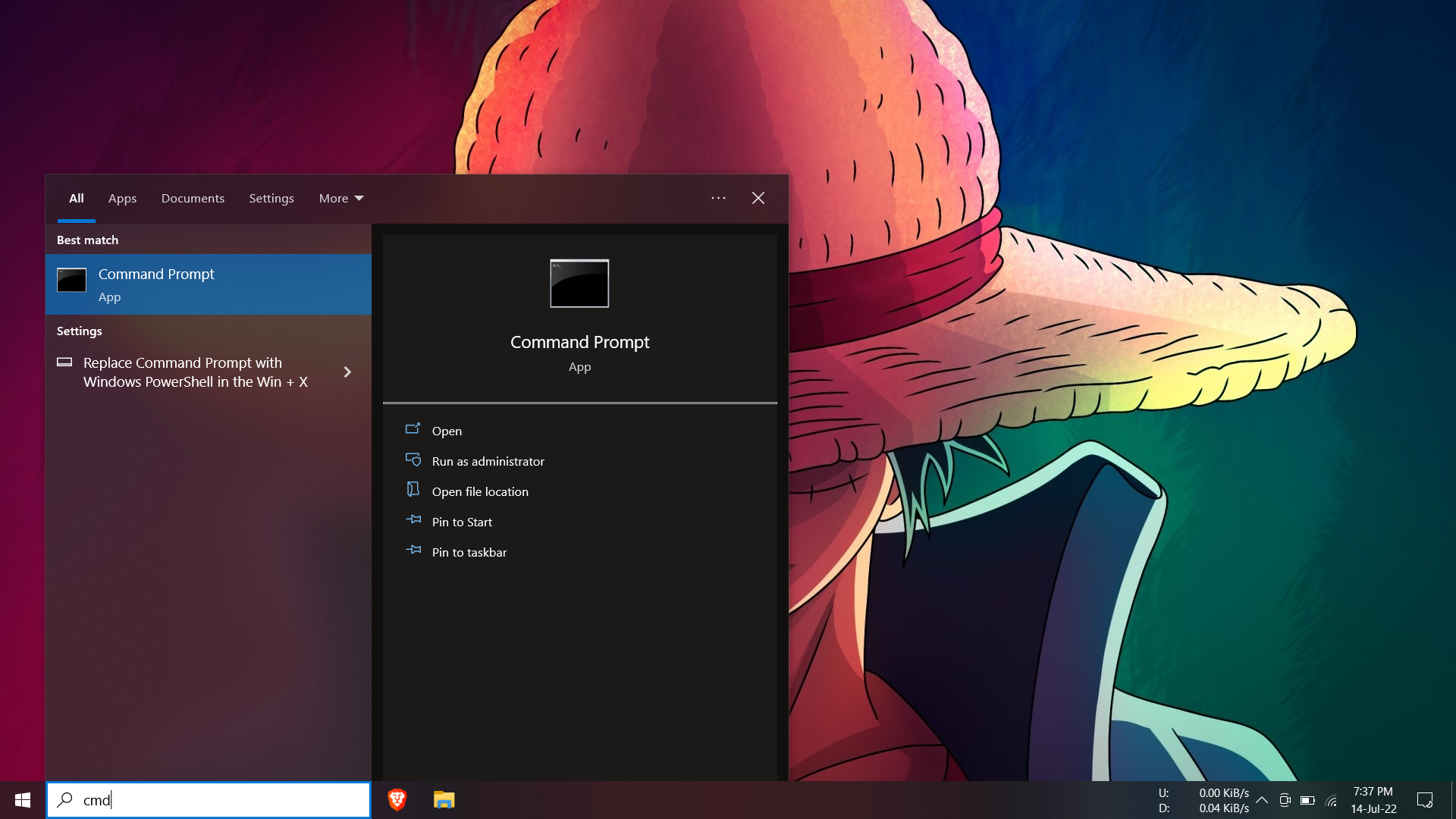Click the search magnifier icon in taskbar

pos(65,800)
